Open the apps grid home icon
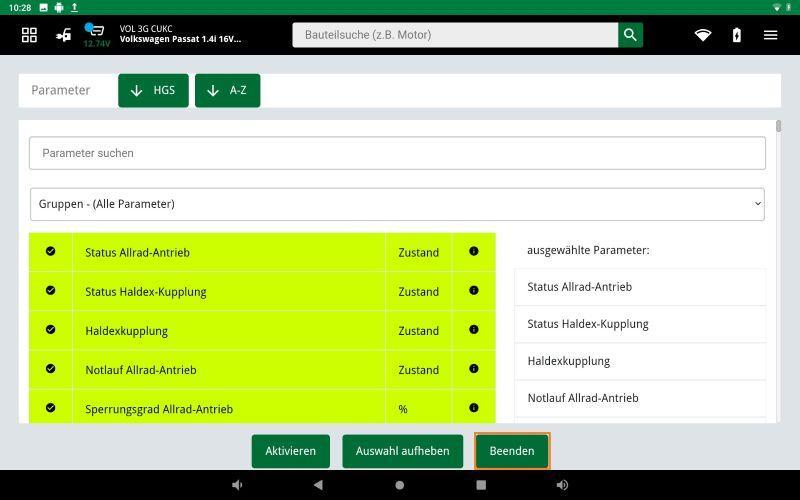The image size is (800, 500). [x=29, y=35]
